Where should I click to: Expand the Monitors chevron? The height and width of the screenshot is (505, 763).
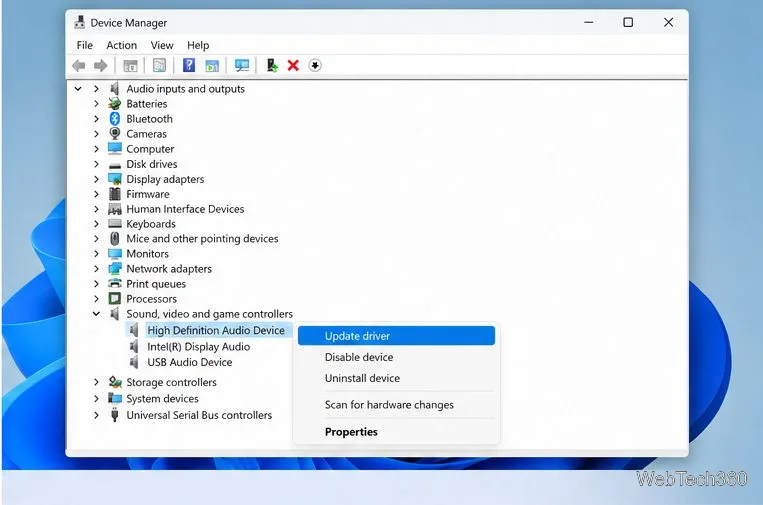pos(96,253)
